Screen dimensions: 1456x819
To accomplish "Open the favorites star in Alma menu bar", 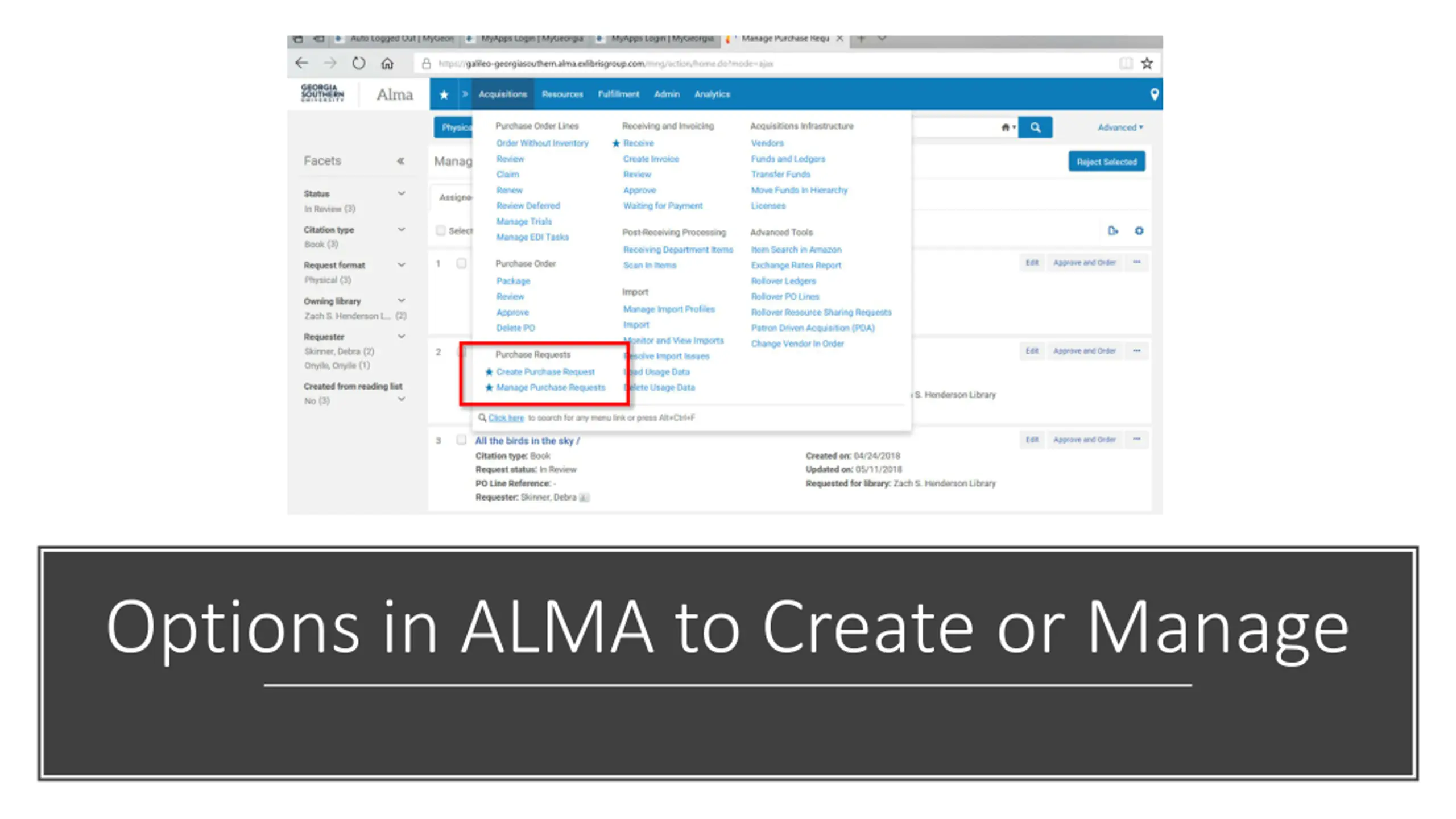I will click(444, 94).
